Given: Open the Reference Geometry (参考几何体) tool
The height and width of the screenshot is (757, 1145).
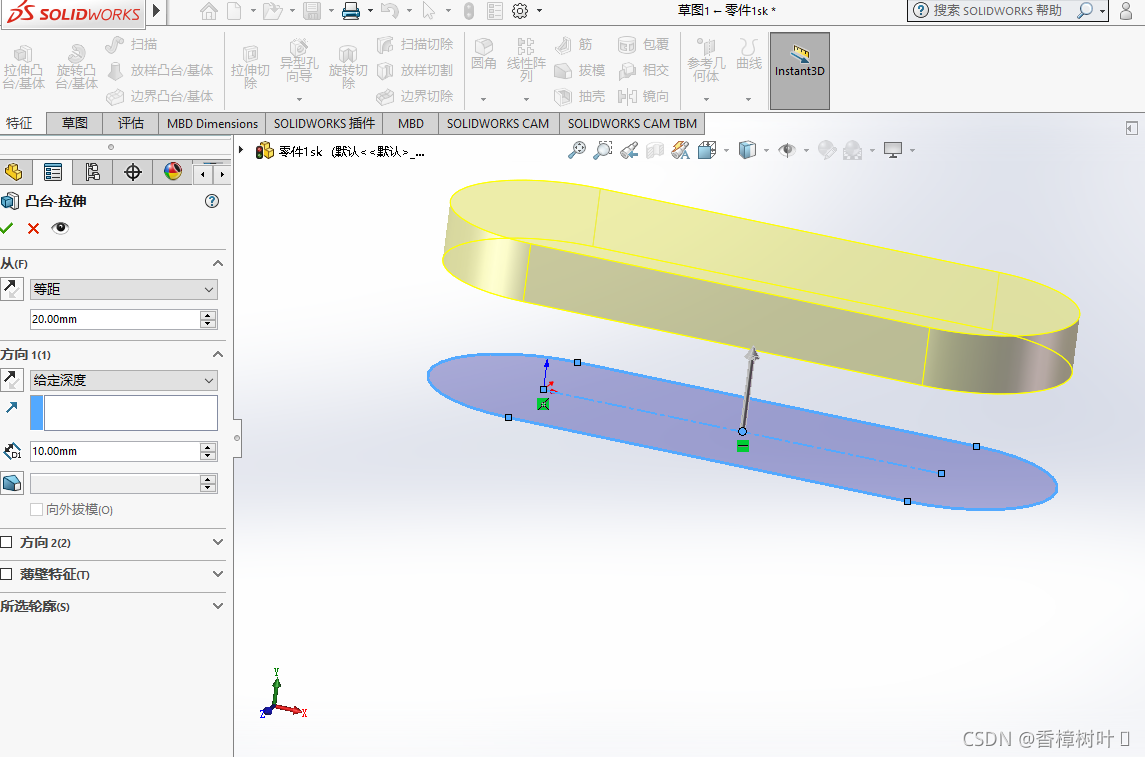Looking at the screenshot, I should [x=706, y=61].
